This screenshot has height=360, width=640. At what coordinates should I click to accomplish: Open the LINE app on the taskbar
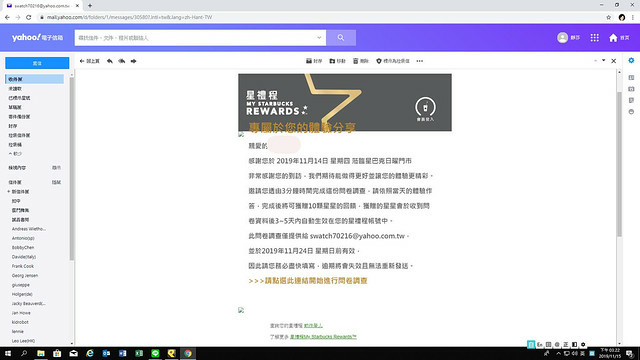[155, 353]
